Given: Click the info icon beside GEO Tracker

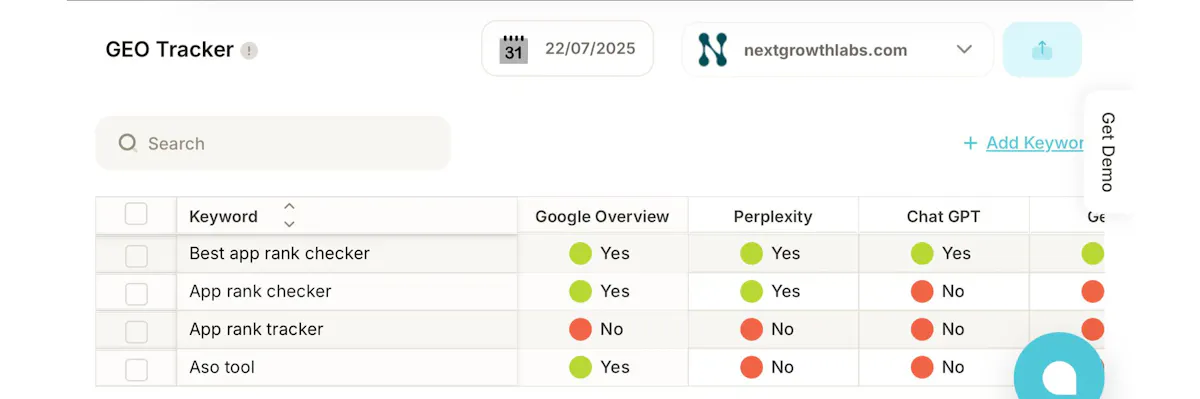Looking at the screenshot, I should (249, 50).
